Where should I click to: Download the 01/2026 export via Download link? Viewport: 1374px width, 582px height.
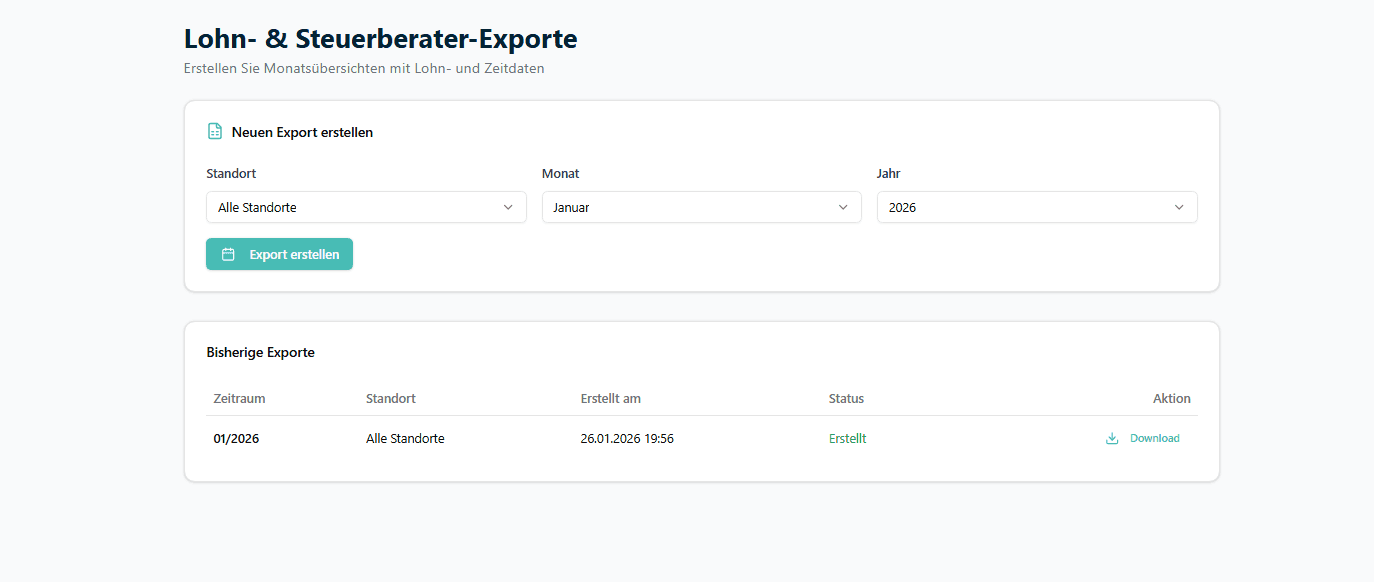1154,438
